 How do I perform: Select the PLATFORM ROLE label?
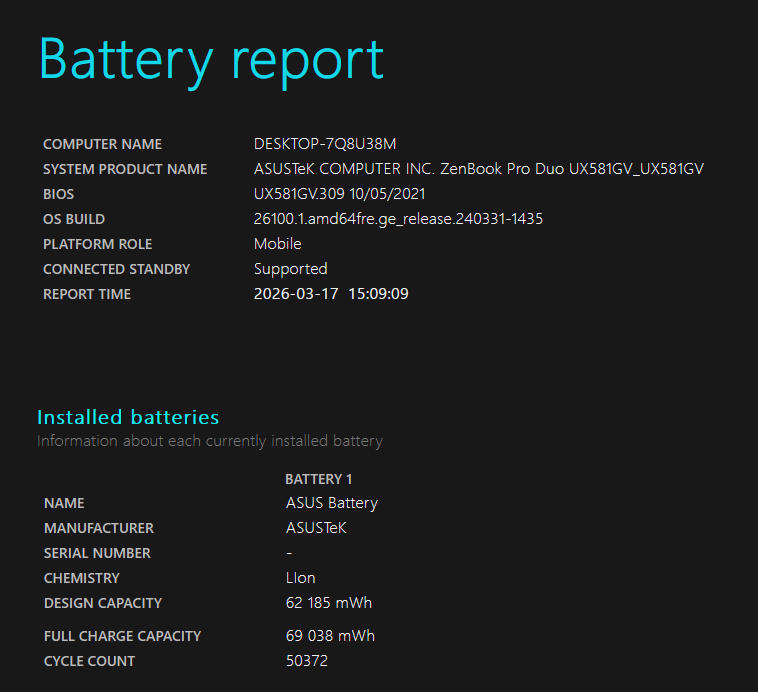[98, 244]
